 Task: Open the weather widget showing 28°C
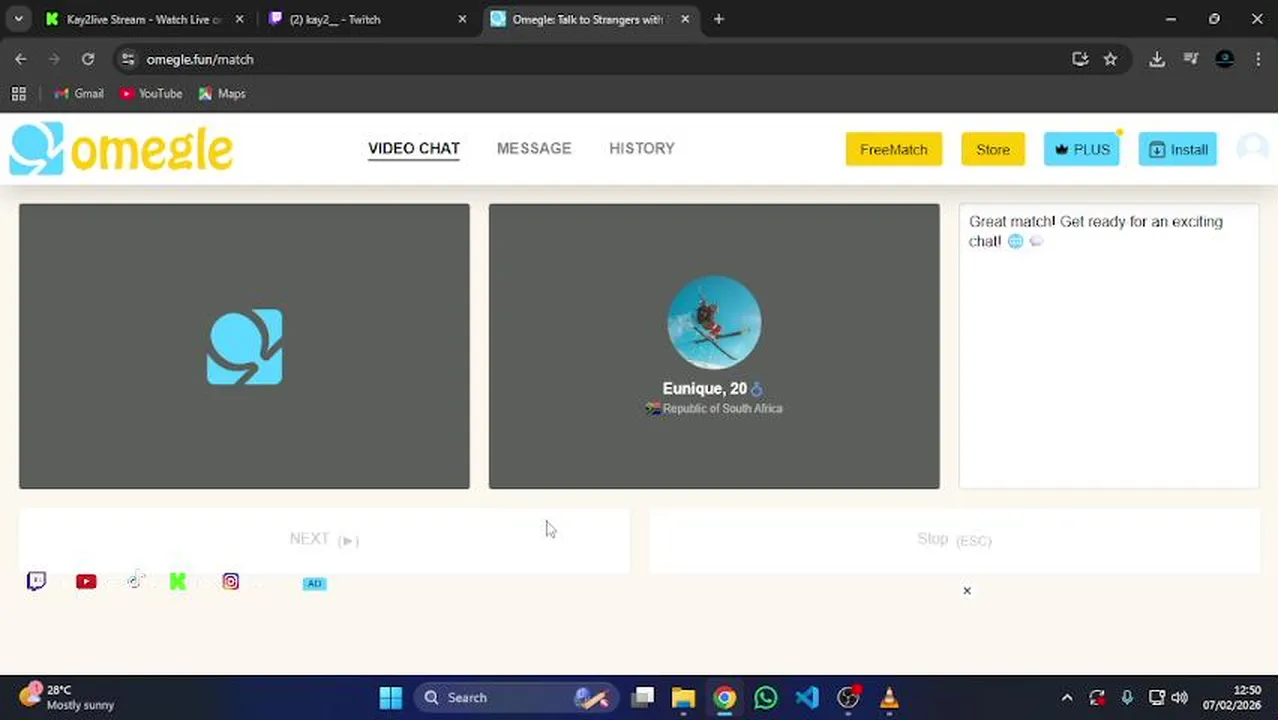click(x=66, y=697)
